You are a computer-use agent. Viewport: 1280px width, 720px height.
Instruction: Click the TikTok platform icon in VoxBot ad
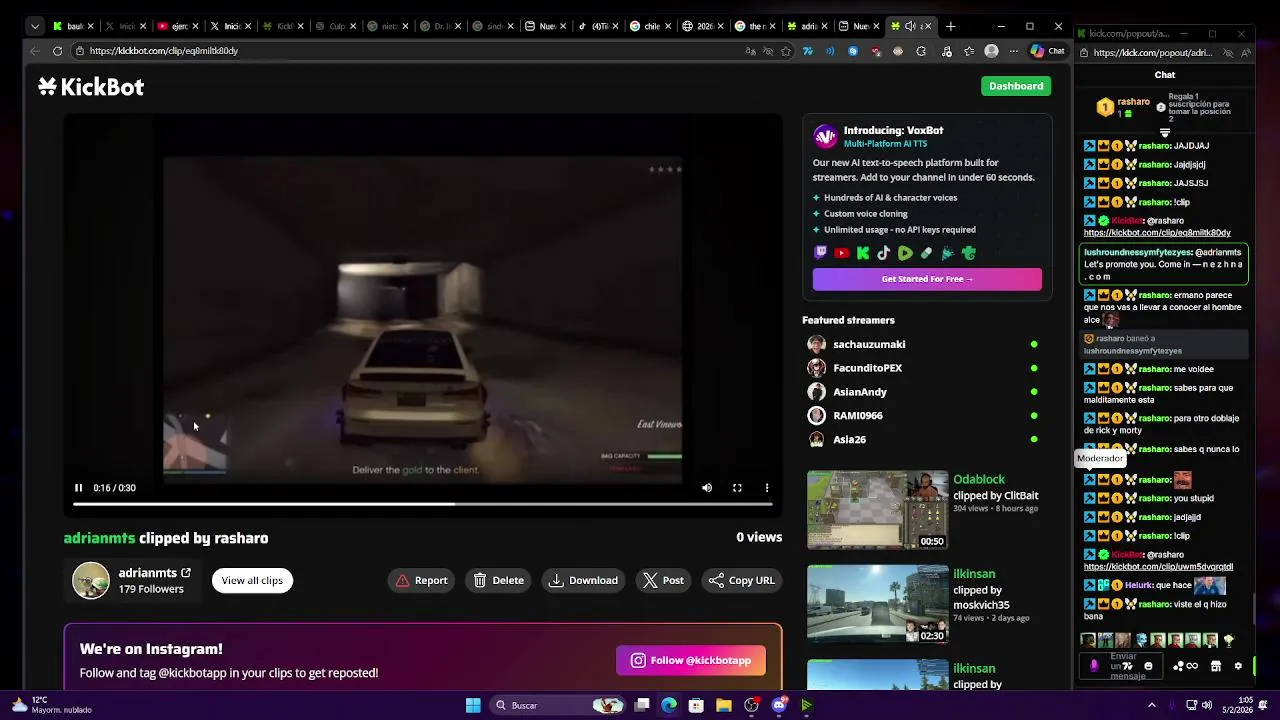(x=884, y=253)
